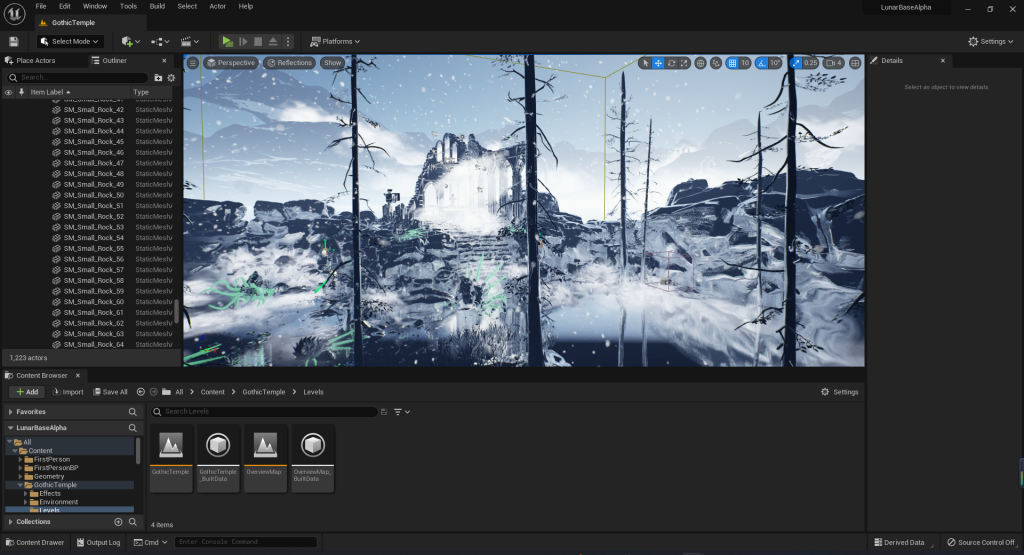Viewport: 1024px width, 555px height.
Task: Open the Actor menu
Action: click(x=217, y=6)
